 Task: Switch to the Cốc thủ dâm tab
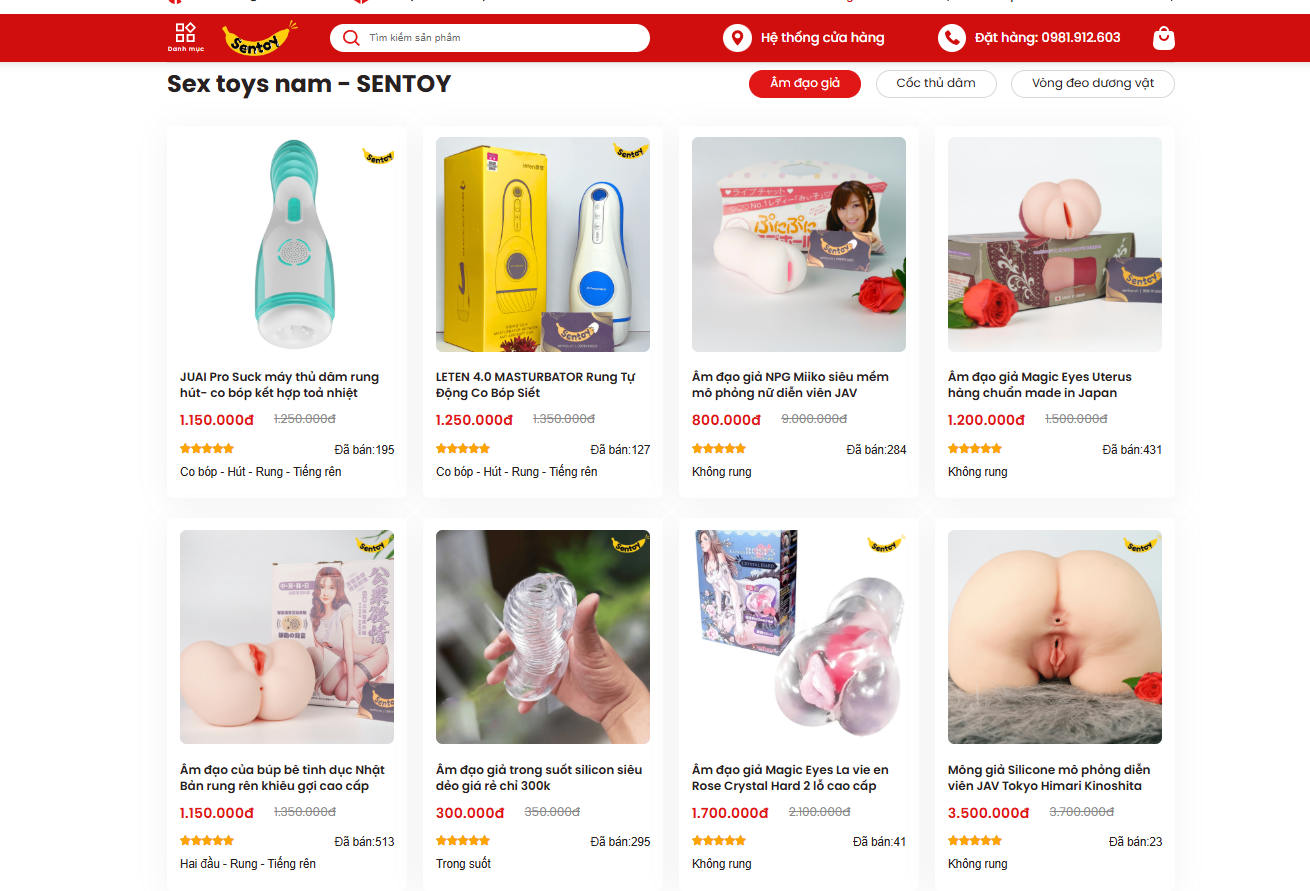point(936,84)
